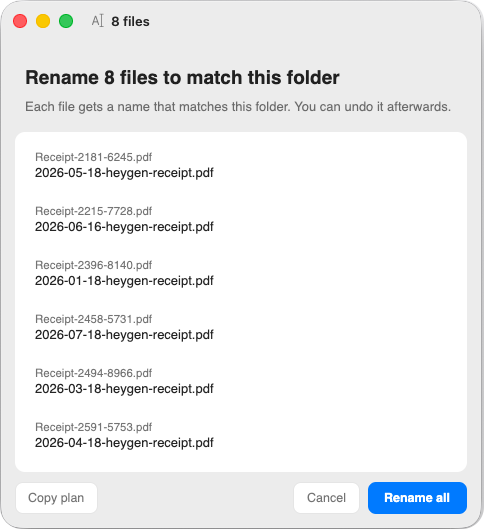The image size is (484, 529).
Task: Click the 8 files window title
Action: [x=130, y=22]
